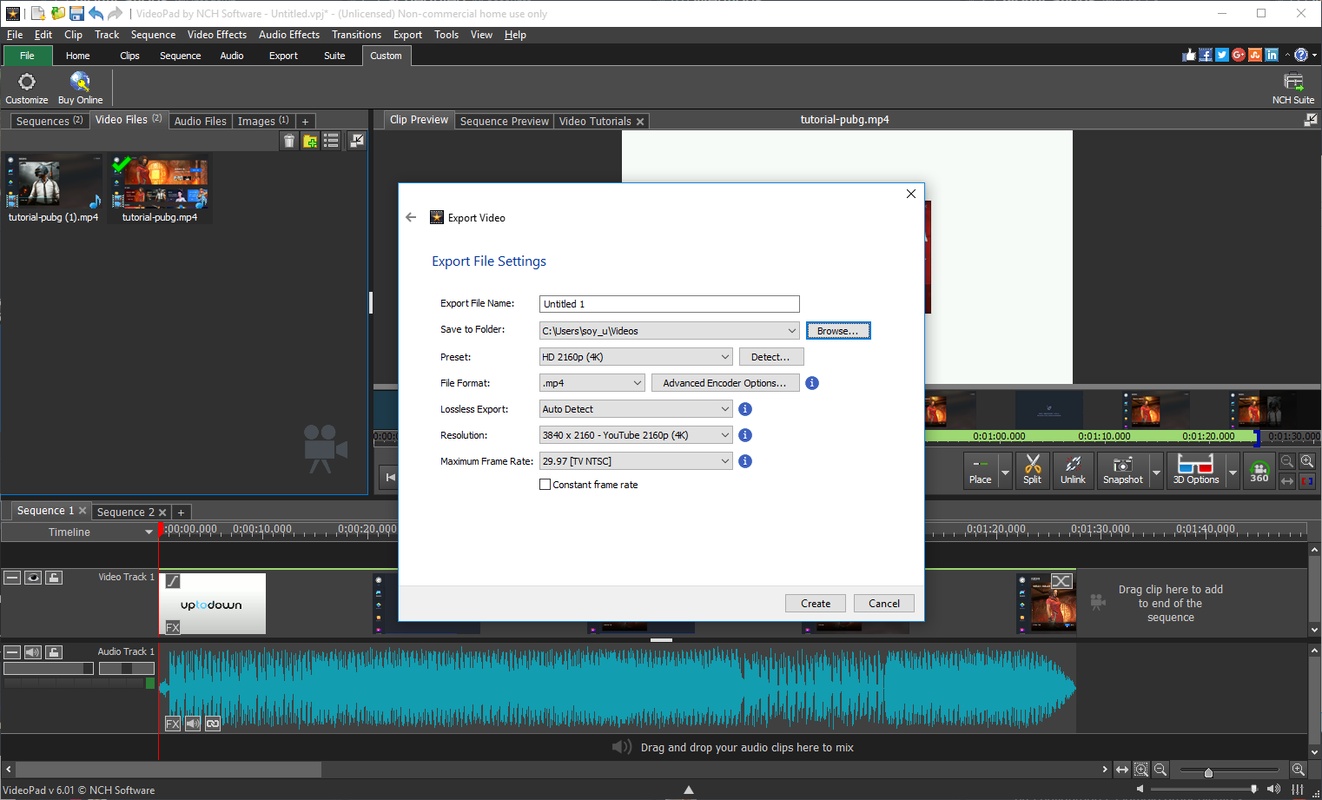Expand the Maximum Frame Rate dropdown

coord(725,461)
